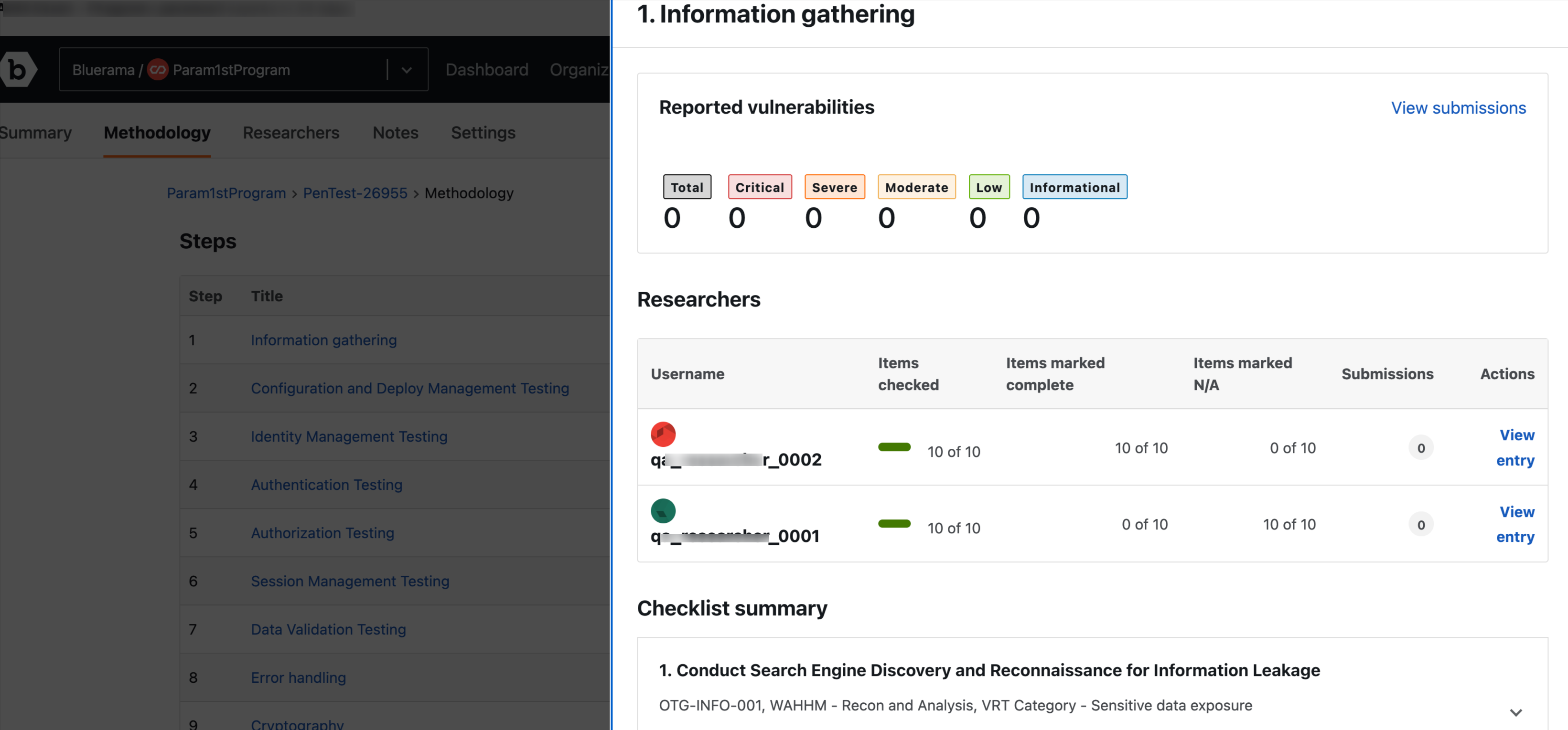View entry for researcher _0001
Viewport: 1568px width, 730px height.
point(1515,524)
